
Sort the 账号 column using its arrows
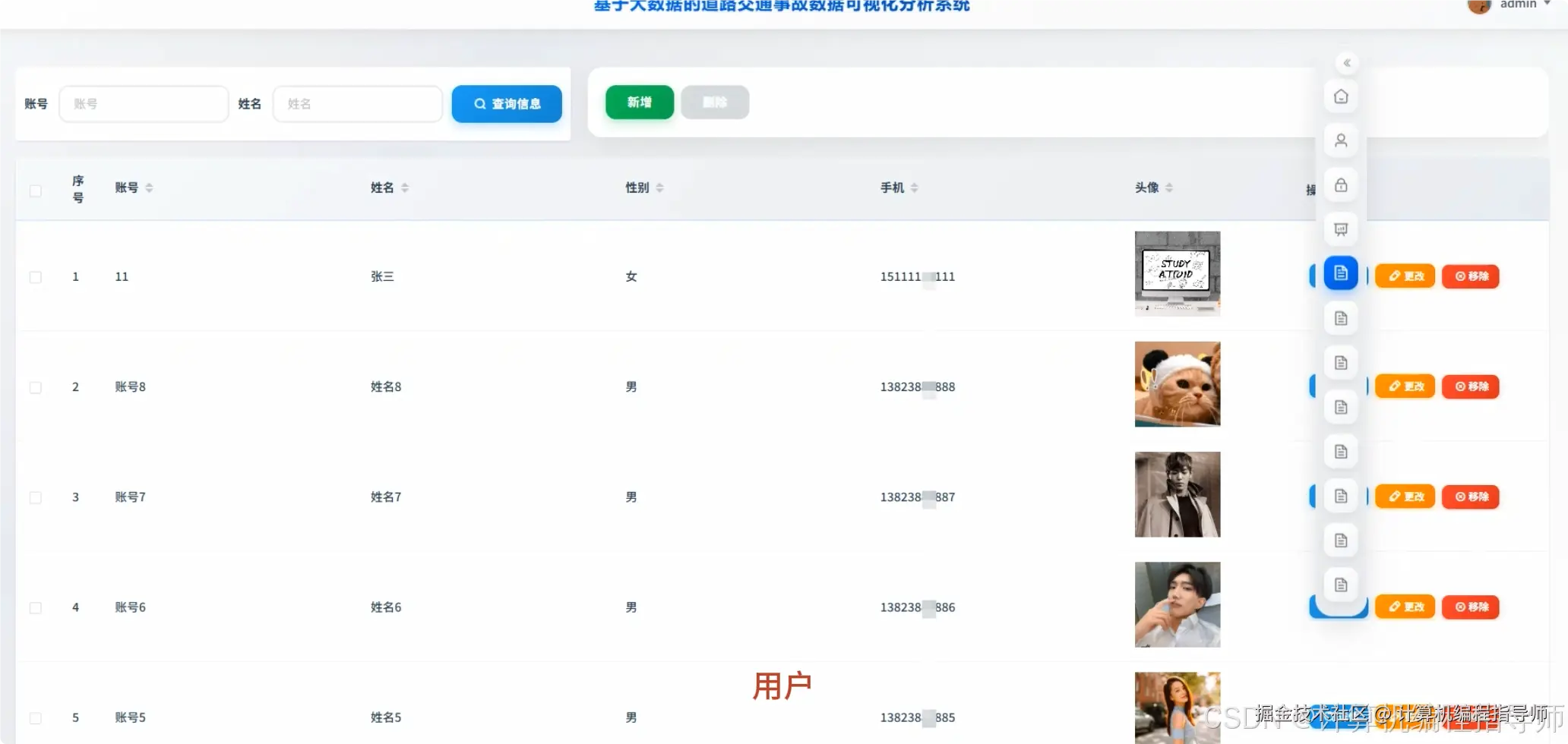(x=149, y=187)
